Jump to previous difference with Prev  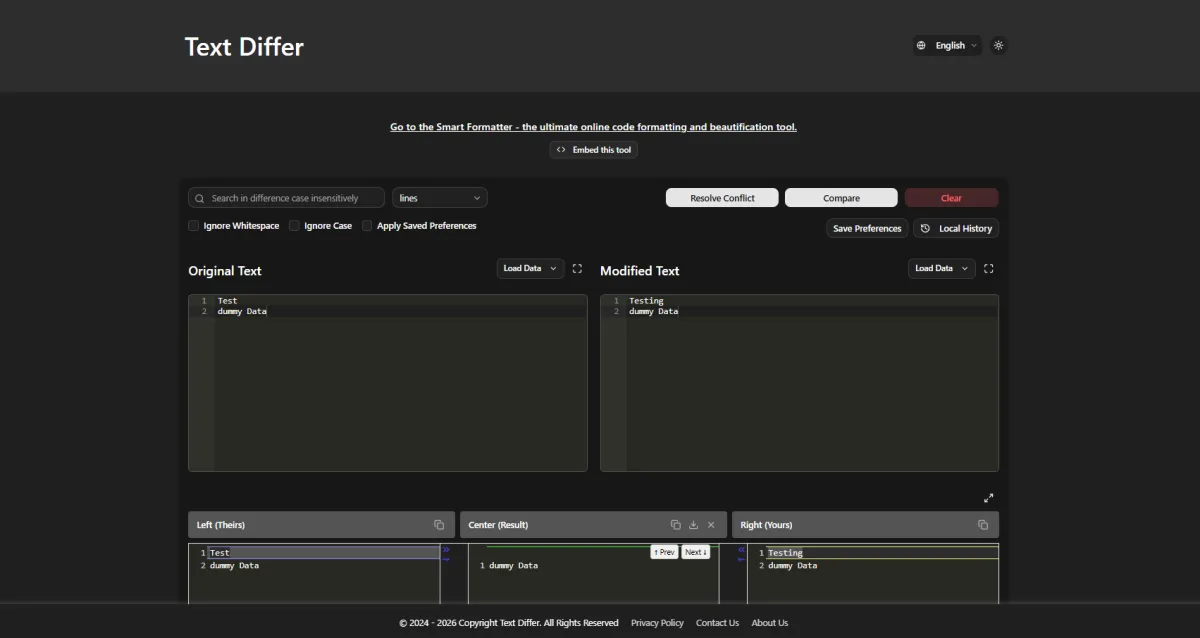(664, 552)
